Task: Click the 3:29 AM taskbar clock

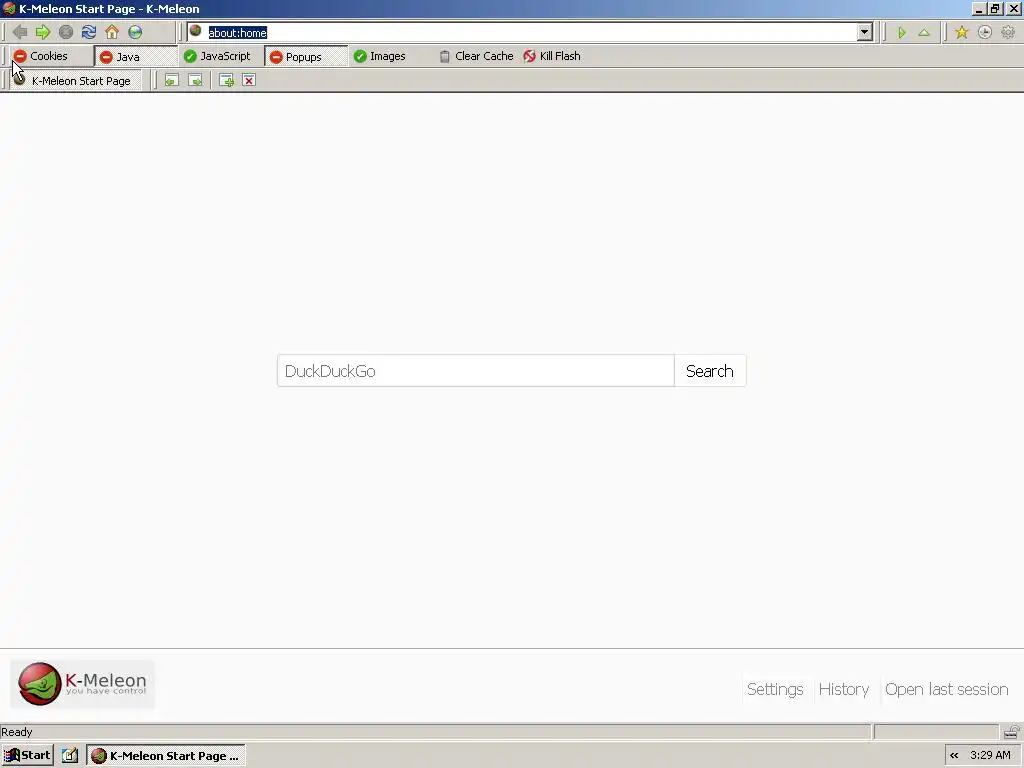Action: coord(990,756)
